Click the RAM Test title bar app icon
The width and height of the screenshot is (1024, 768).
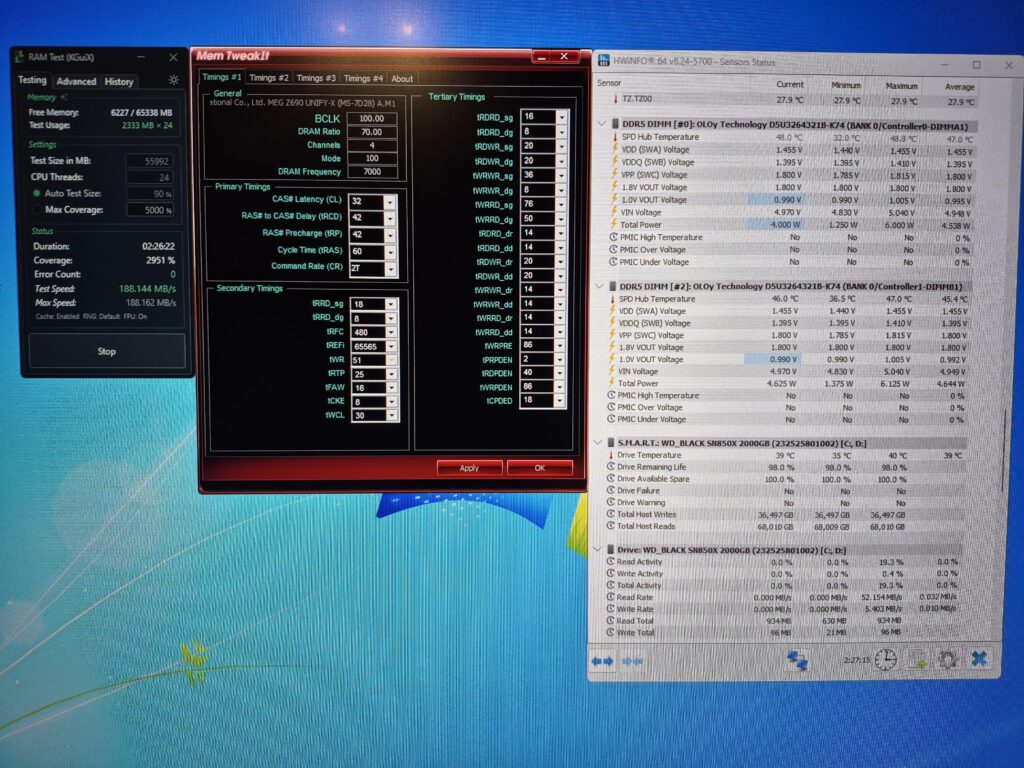click(x=20, y=57)
